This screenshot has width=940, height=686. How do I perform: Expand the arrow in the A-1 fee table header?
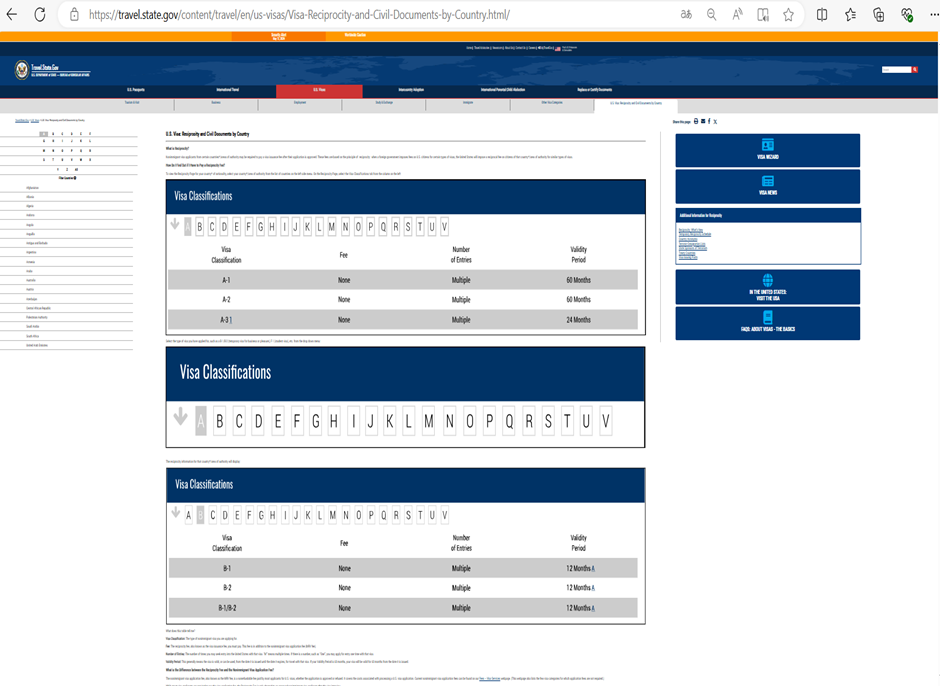(175, 224)
